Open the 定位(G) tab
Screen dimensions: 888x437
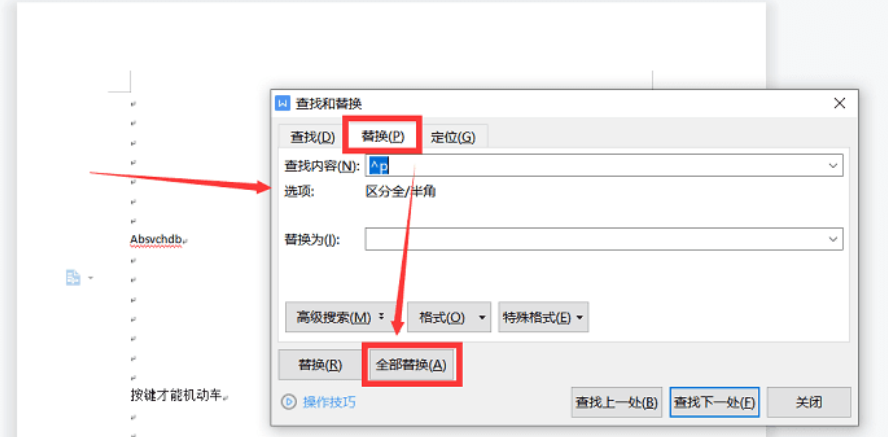click(452, 137)
